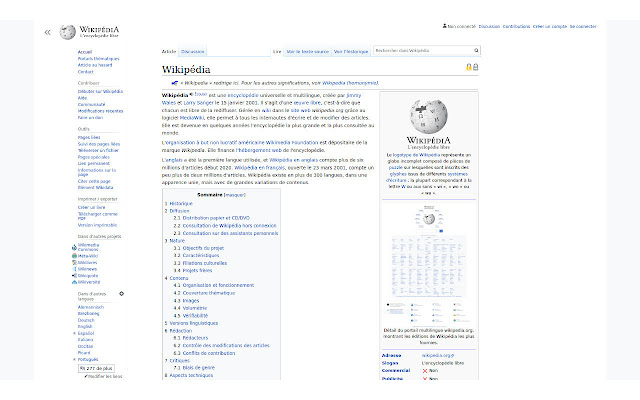Viewport: 640px width, 400px height.
Task: Open Modifications récentes
Action: pos(100,111)
